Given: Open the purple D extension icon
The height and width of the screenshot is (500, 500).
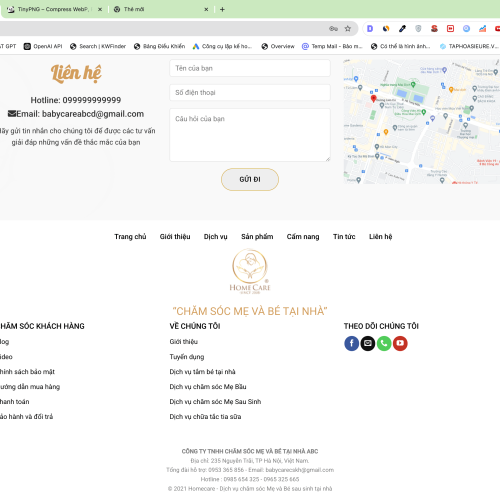Looking at the screenshot, I should coord(370,29).
